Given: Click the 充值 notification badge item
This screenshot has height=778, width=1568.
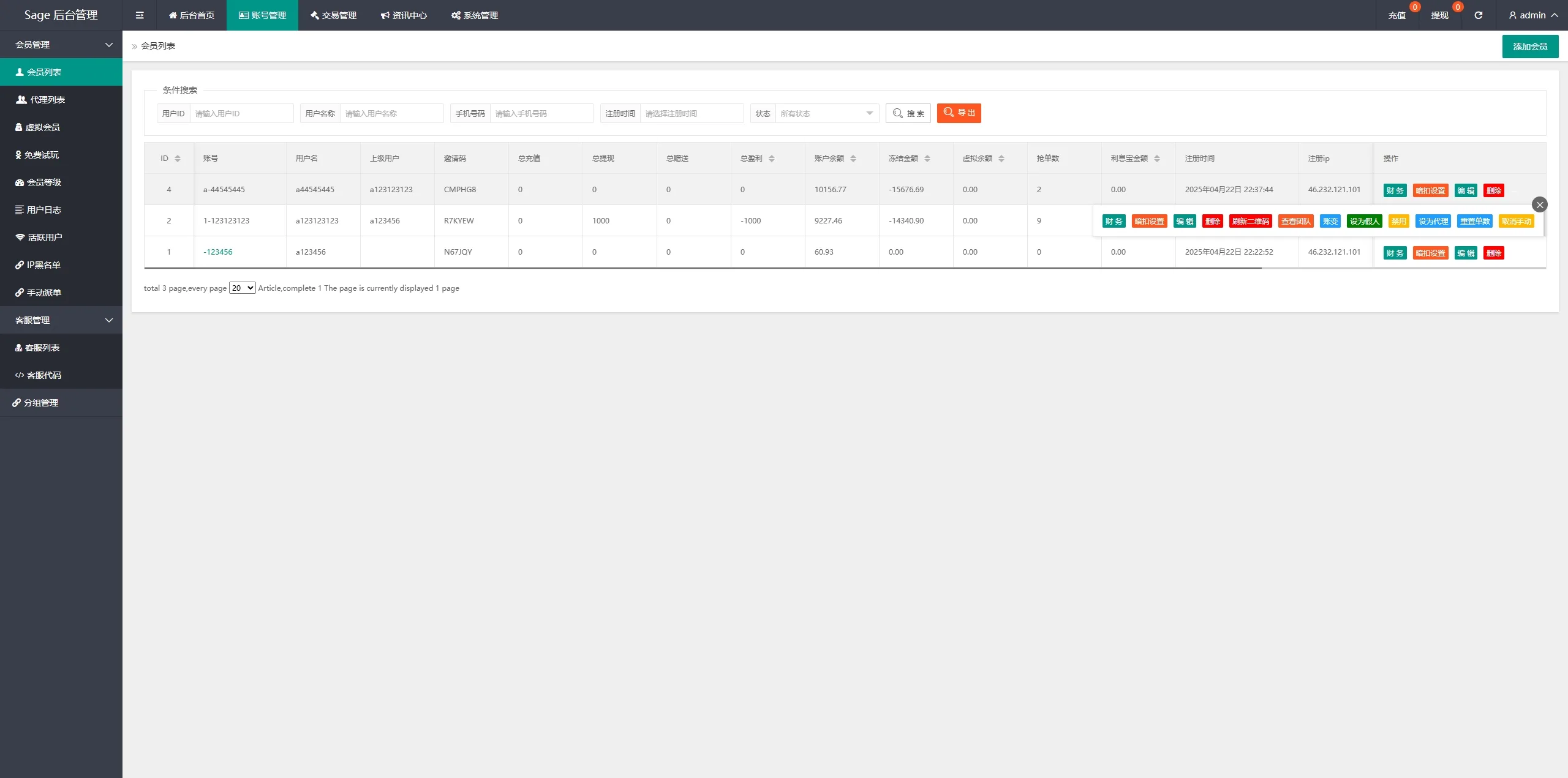Looking at the screenshot, I should coord(1396,15).
